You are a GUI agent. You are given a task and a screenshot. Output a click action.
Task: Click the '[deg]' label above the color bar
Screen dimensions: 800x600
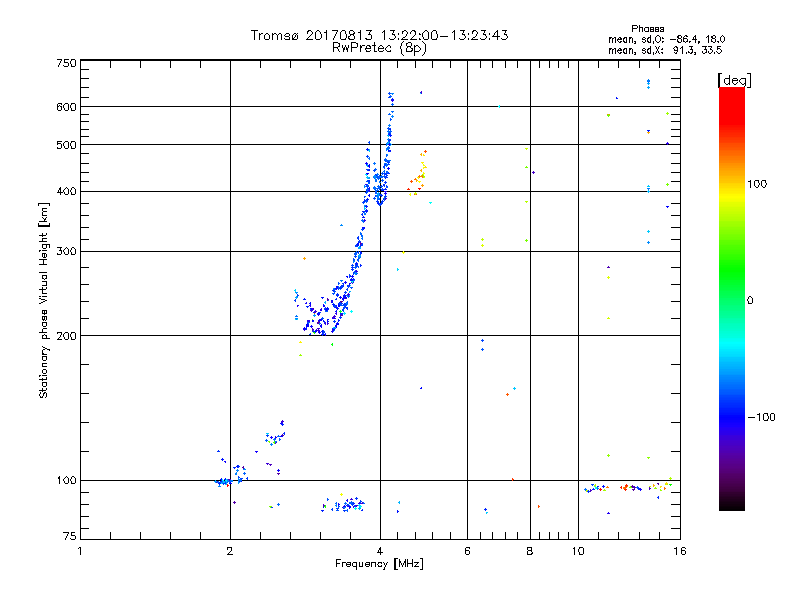[x=734, y=80]
